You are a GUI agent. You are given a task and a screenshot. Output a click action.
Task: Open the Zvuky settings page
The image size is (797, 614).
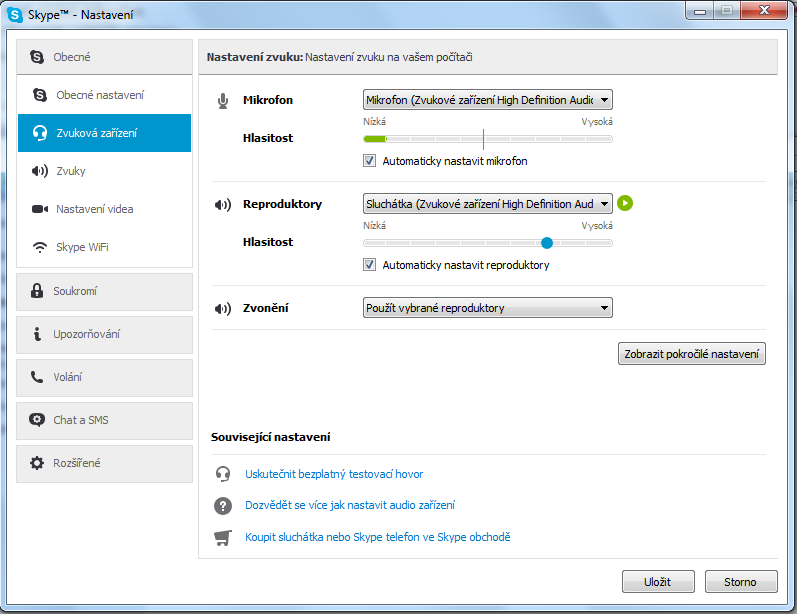click(104, 171)
